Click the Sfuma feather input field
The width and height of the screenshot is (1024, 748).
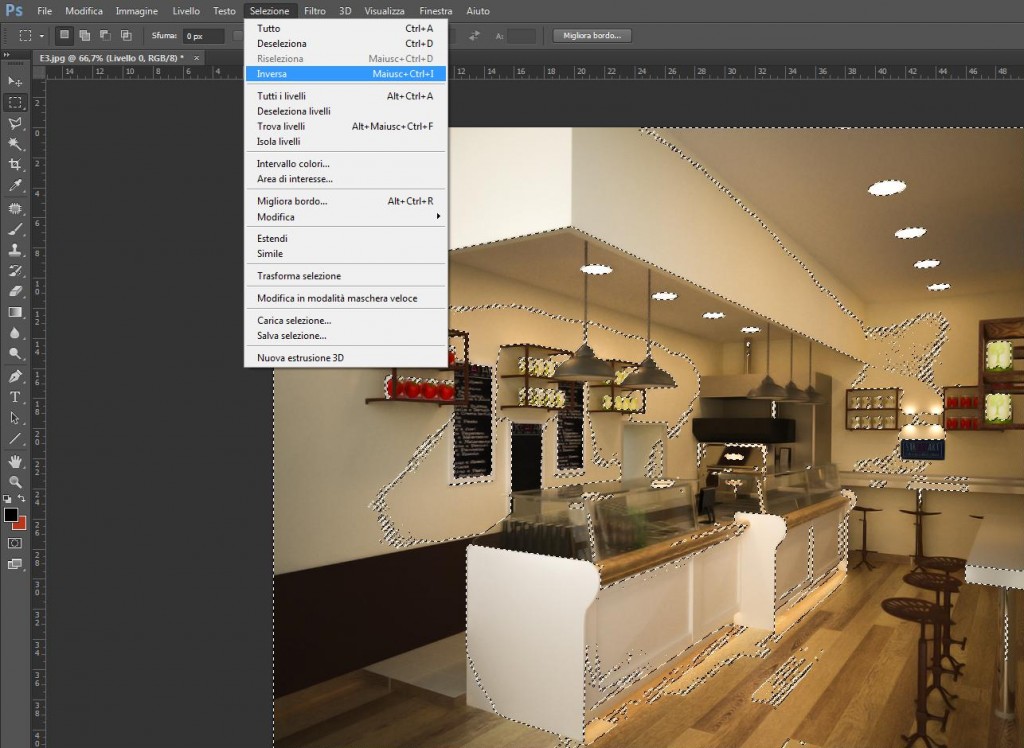[x=203, y=36]
